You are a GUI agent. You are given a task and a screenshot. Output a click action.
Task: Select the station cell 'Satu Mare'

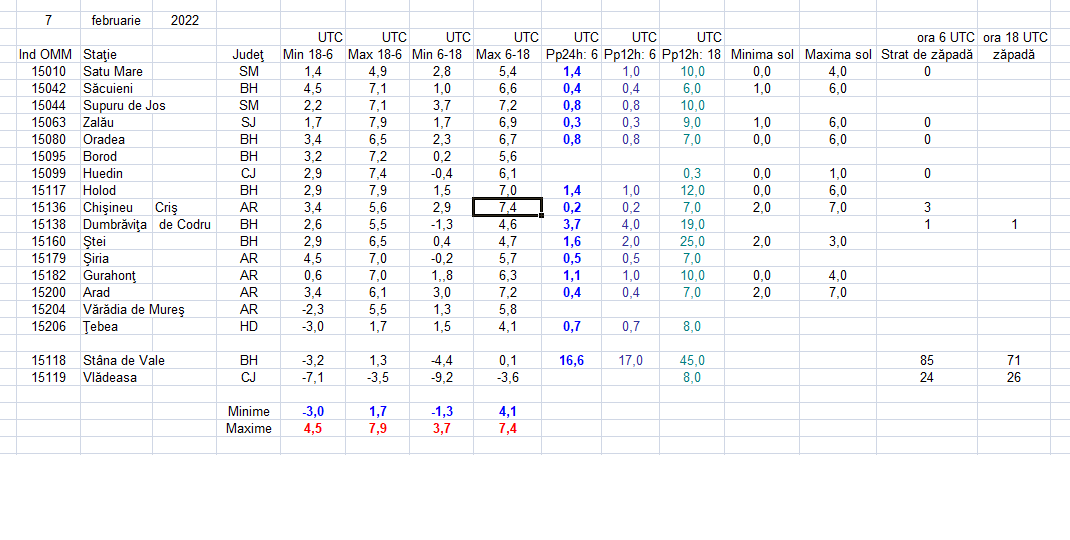point(117,72)
